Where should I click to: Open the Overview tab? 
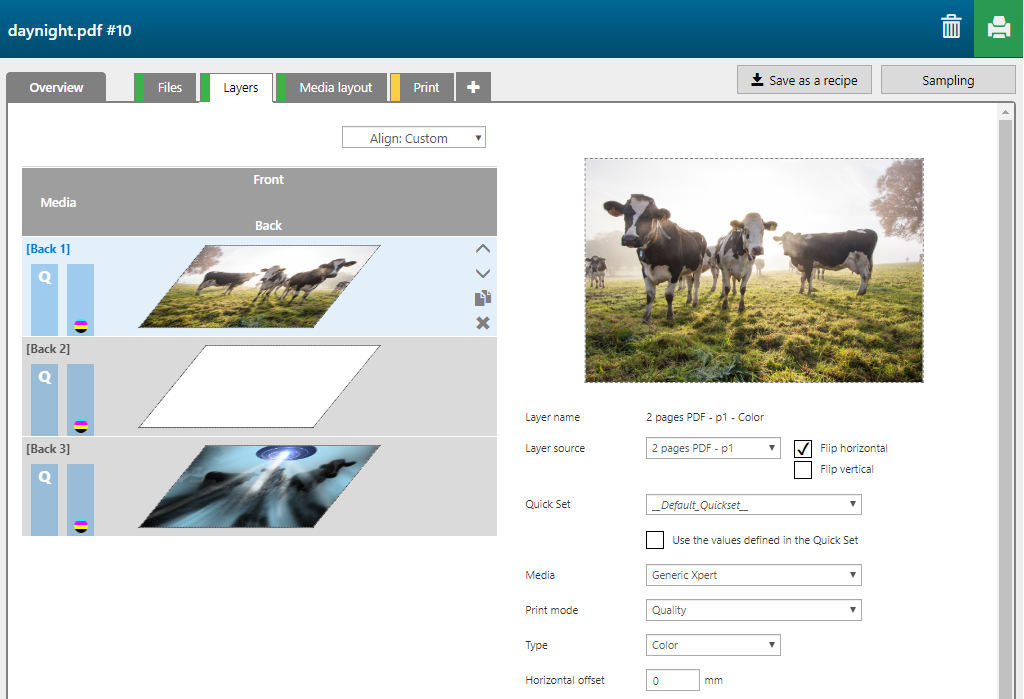click(56, 88)
